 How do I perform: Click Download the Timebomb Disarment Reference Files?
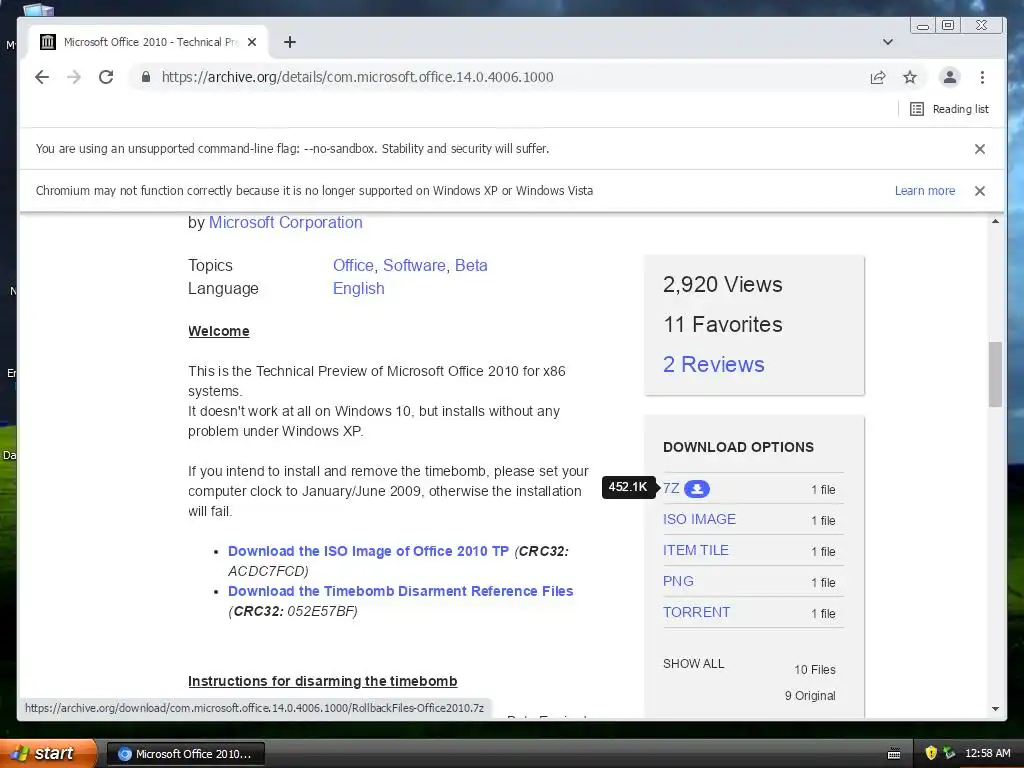(400, 591)
